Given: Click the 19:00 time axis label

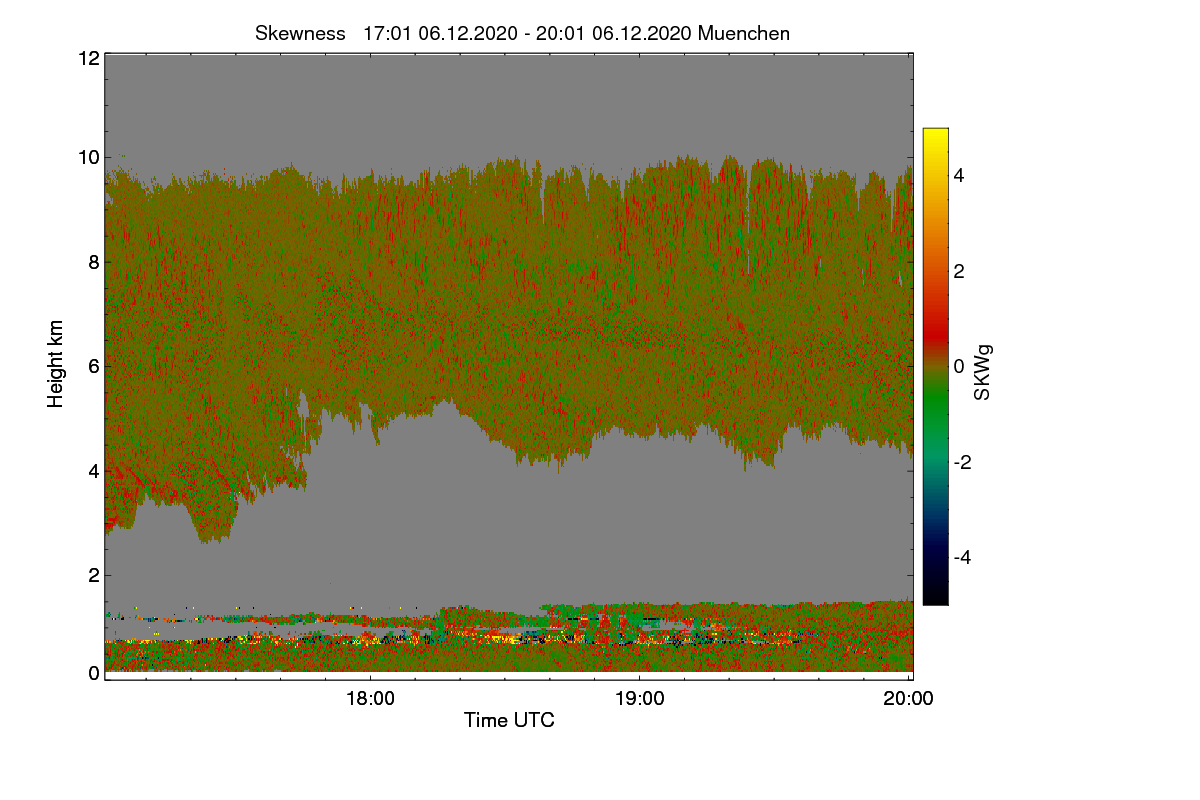Looking at the screenshot, I should coord(639,699).
